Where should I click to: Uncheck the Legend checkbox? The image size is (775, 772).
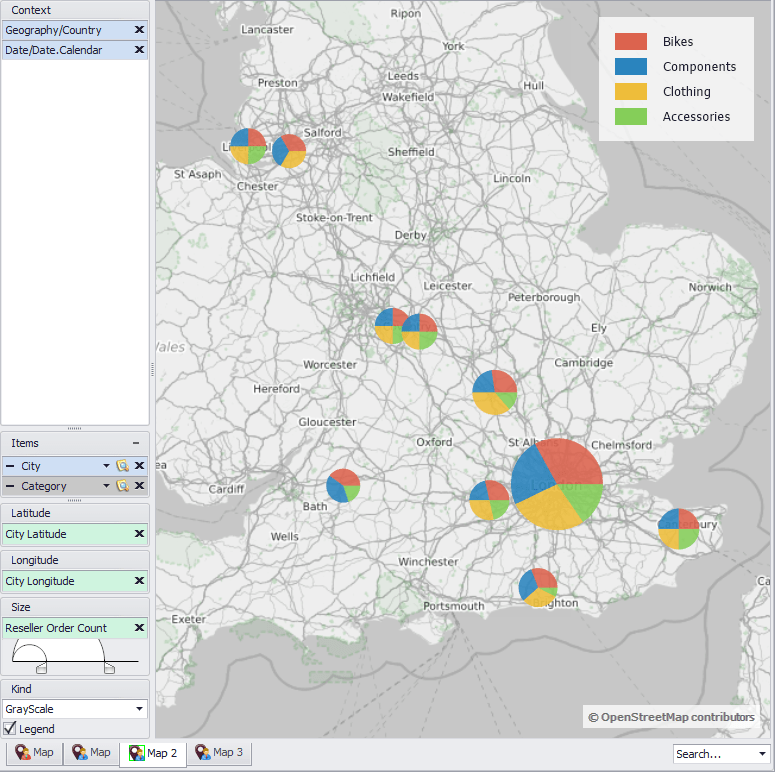tap(9, 729)
